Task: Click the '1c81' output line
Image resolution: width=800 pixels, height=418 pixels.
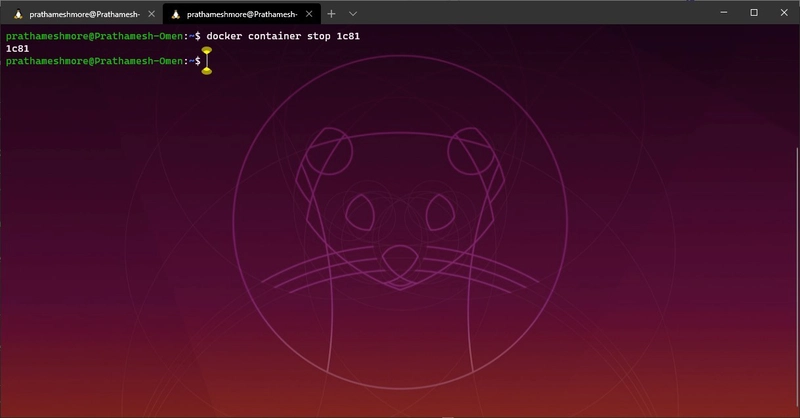Action: [x=17, y=48]
